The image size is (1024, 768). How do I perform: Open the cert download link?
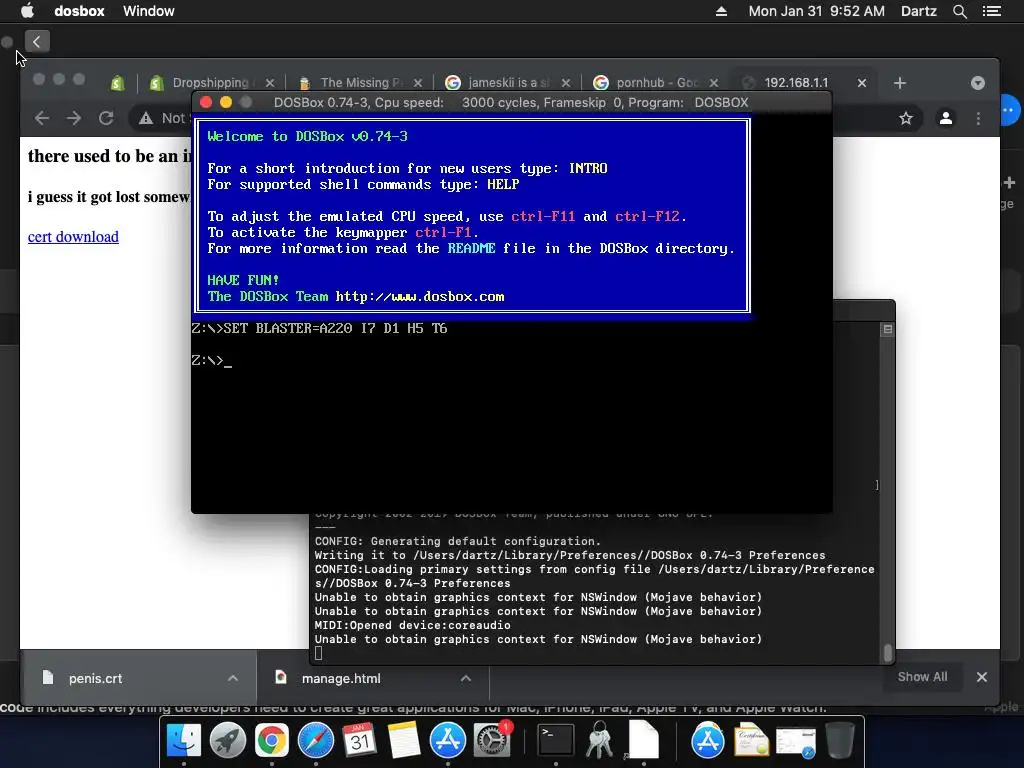(x=73, y=236)
